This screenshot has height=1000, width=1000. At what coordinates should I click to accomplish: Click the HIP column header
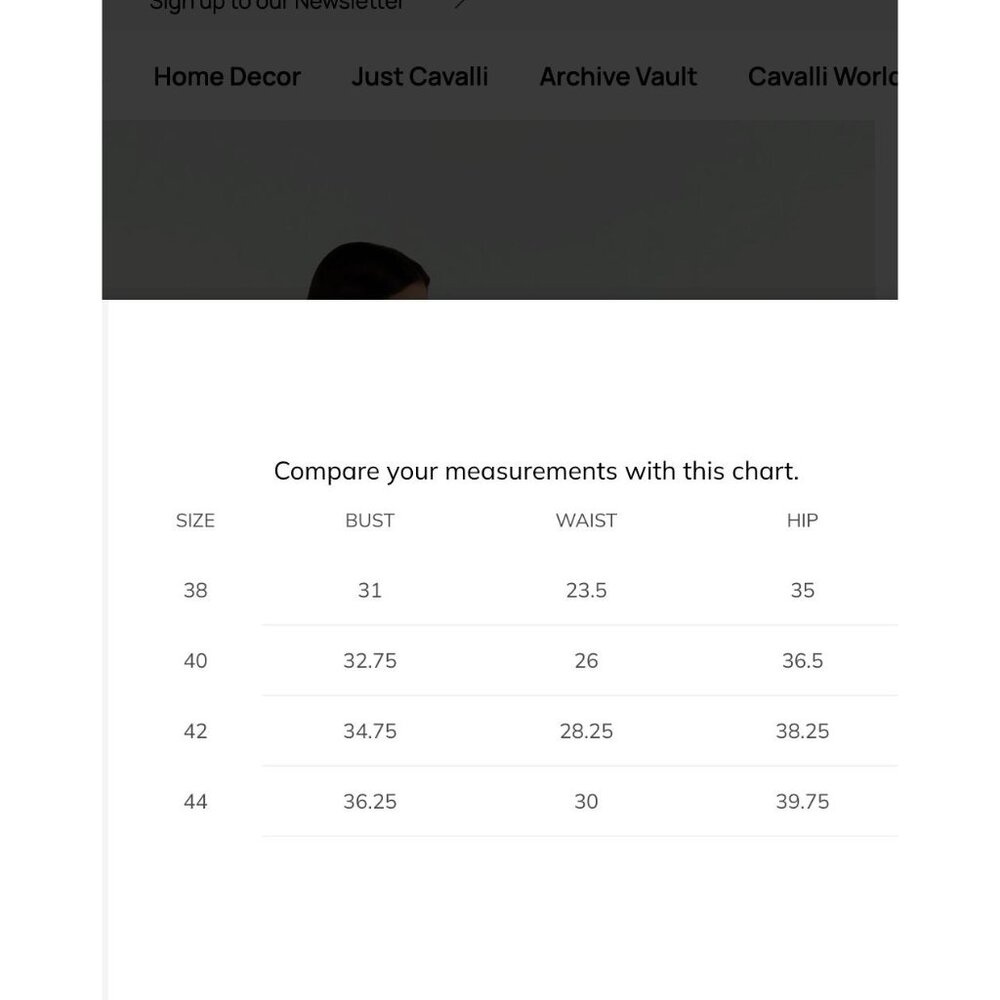click(802, 520)
